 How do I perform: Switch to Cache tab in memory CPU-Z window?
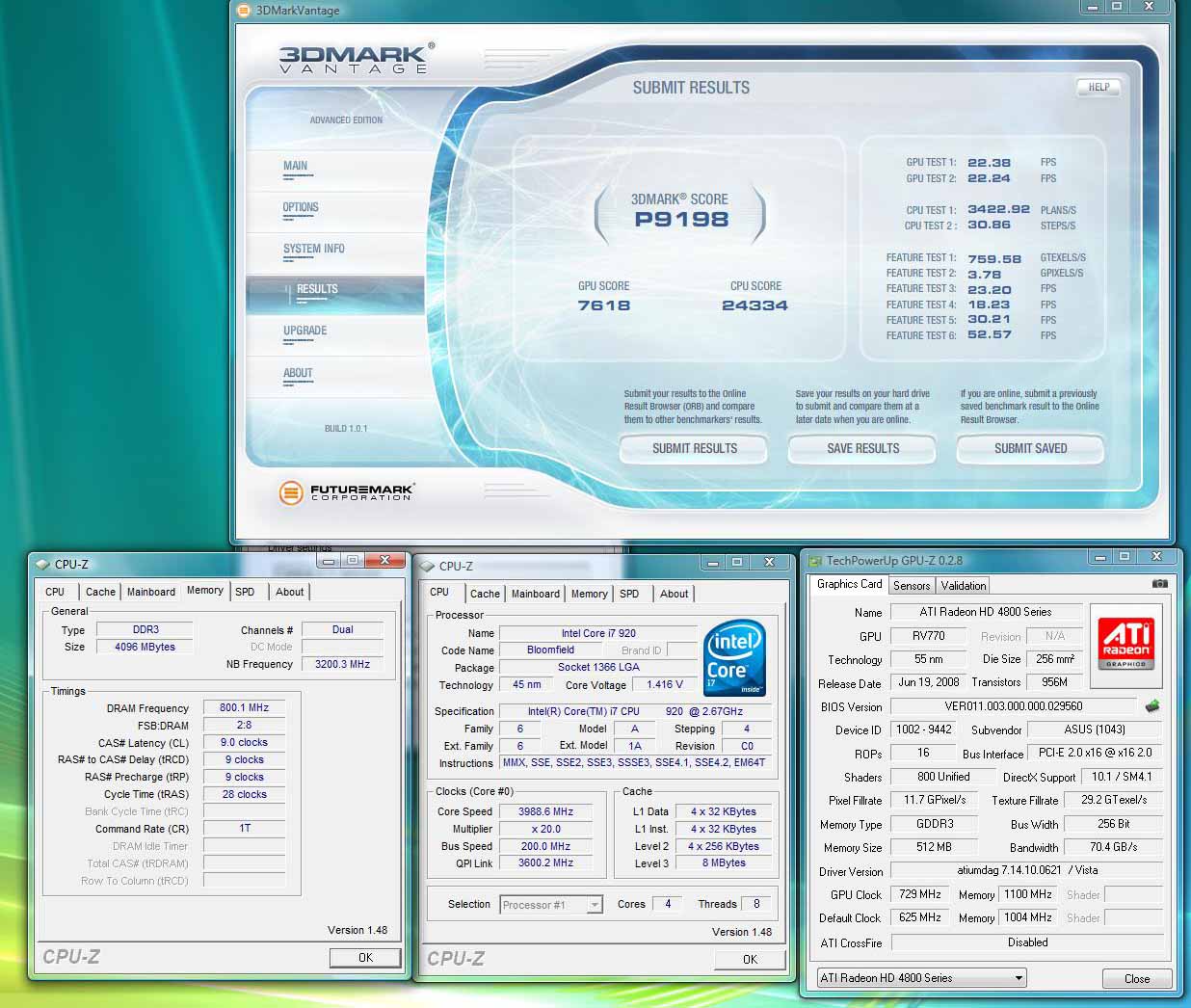click(100, 593)
